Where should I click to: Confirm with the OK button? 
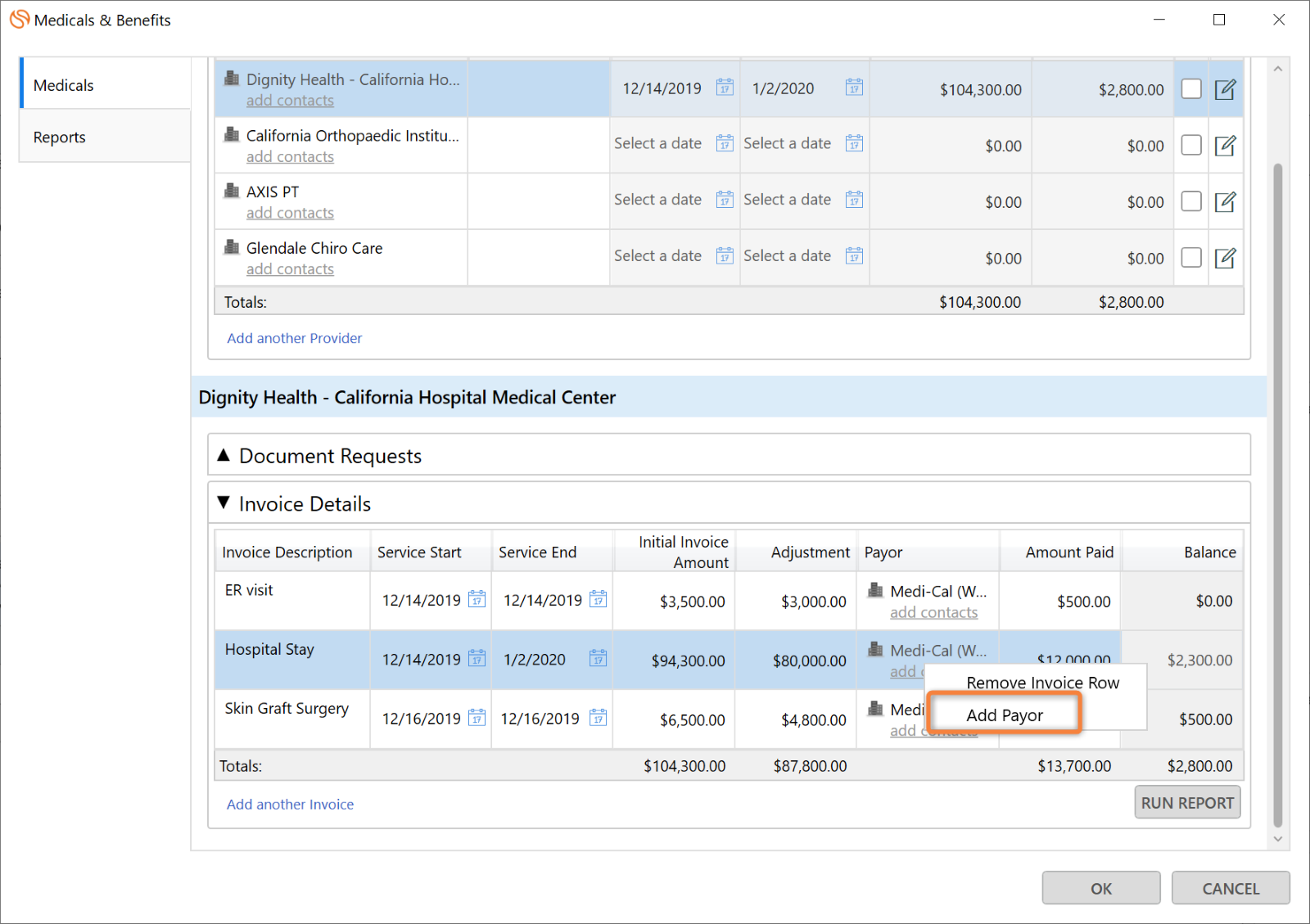(x=1101, y=888)
